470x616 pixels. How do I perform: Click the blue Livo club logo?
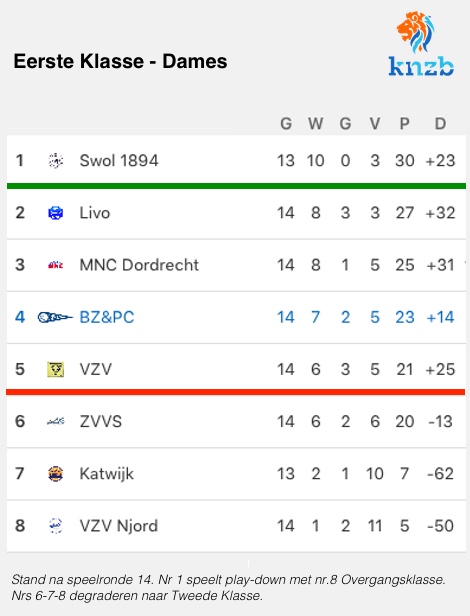coord(55,213)
